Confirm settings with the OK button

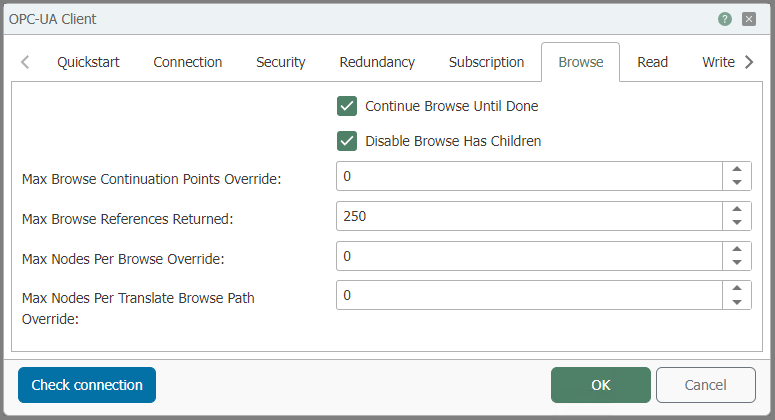pyautogui.click(x=600, y=385)
